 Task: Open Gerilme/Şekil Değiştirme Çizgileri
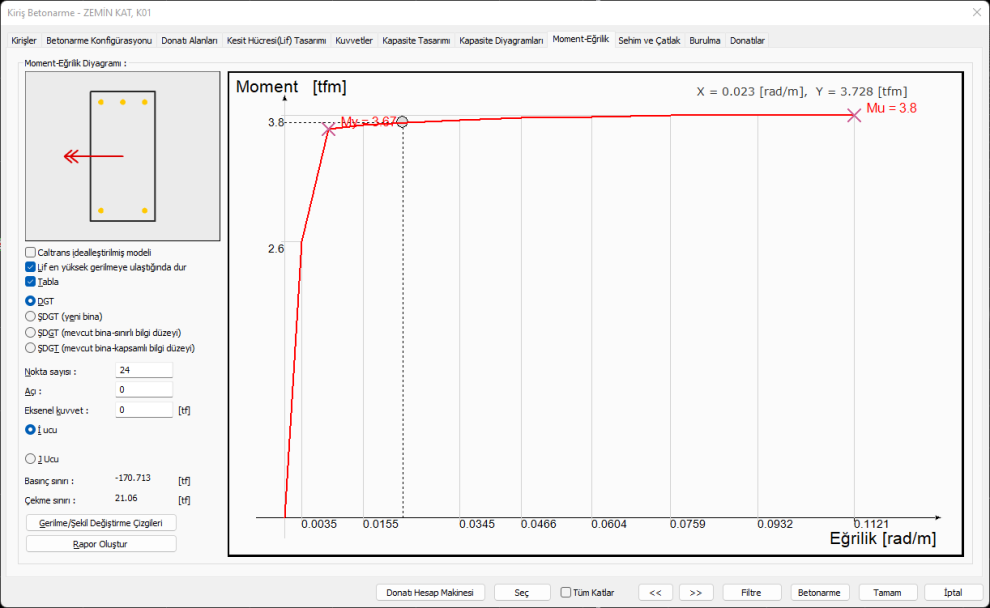click(x=101, y=522)
